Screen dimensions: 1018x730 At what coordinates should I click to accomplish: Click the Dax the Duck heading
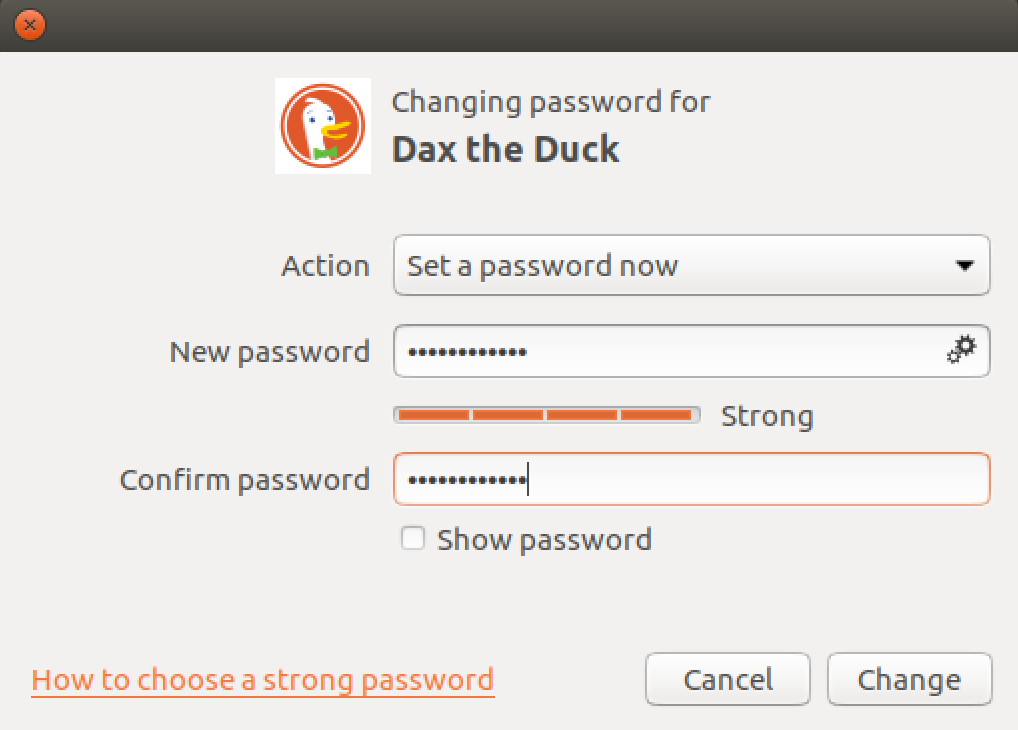505,148
